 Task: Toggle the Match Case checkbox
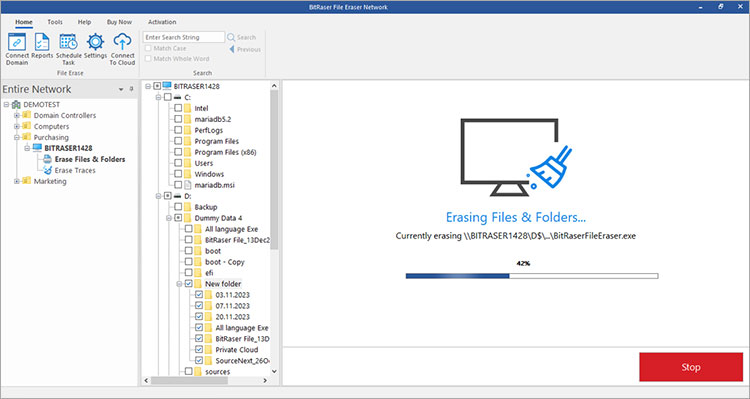pyautogui.click(x=148, y=48)
